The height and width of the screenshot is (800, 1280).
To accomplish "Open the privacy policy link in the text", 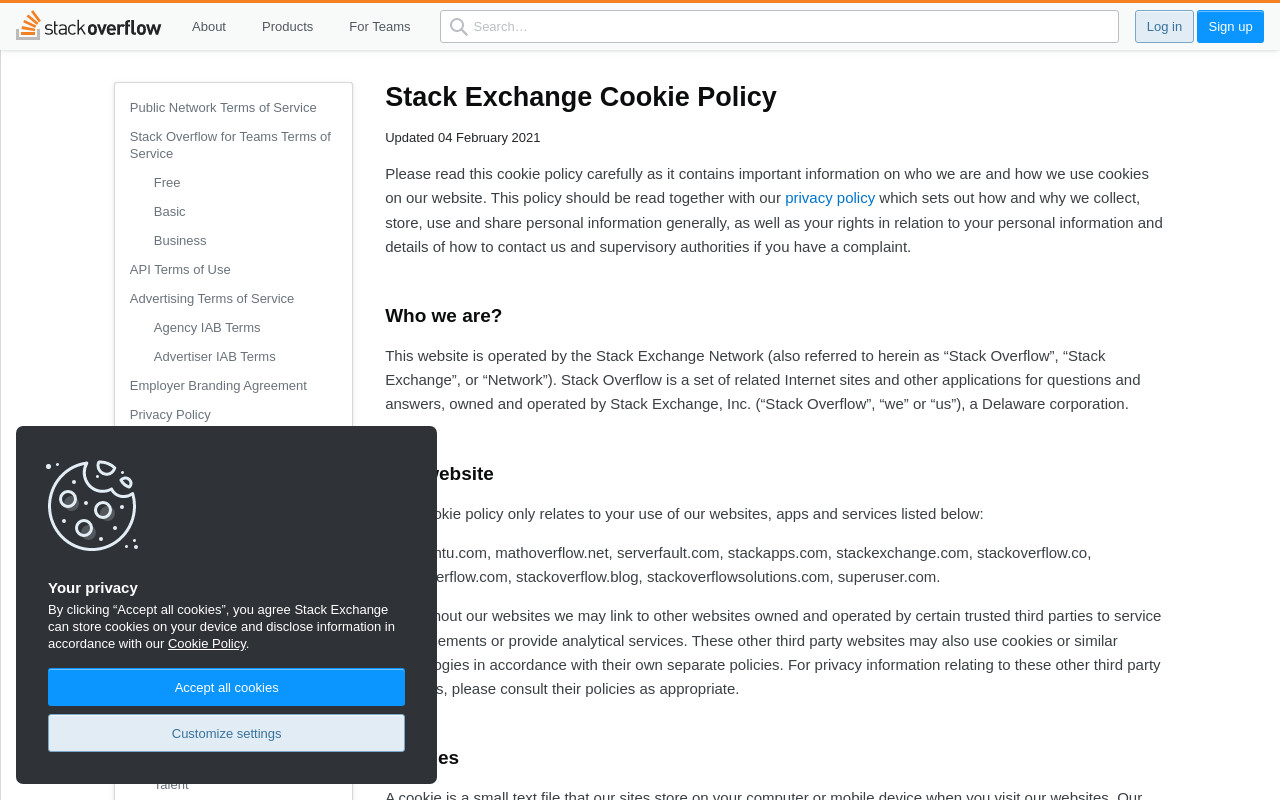I will (x=830, y=198).
